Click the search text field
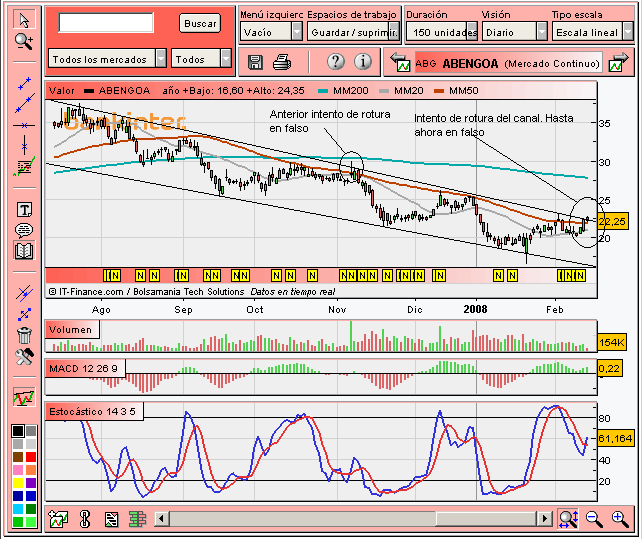 (x=106, y=23)
